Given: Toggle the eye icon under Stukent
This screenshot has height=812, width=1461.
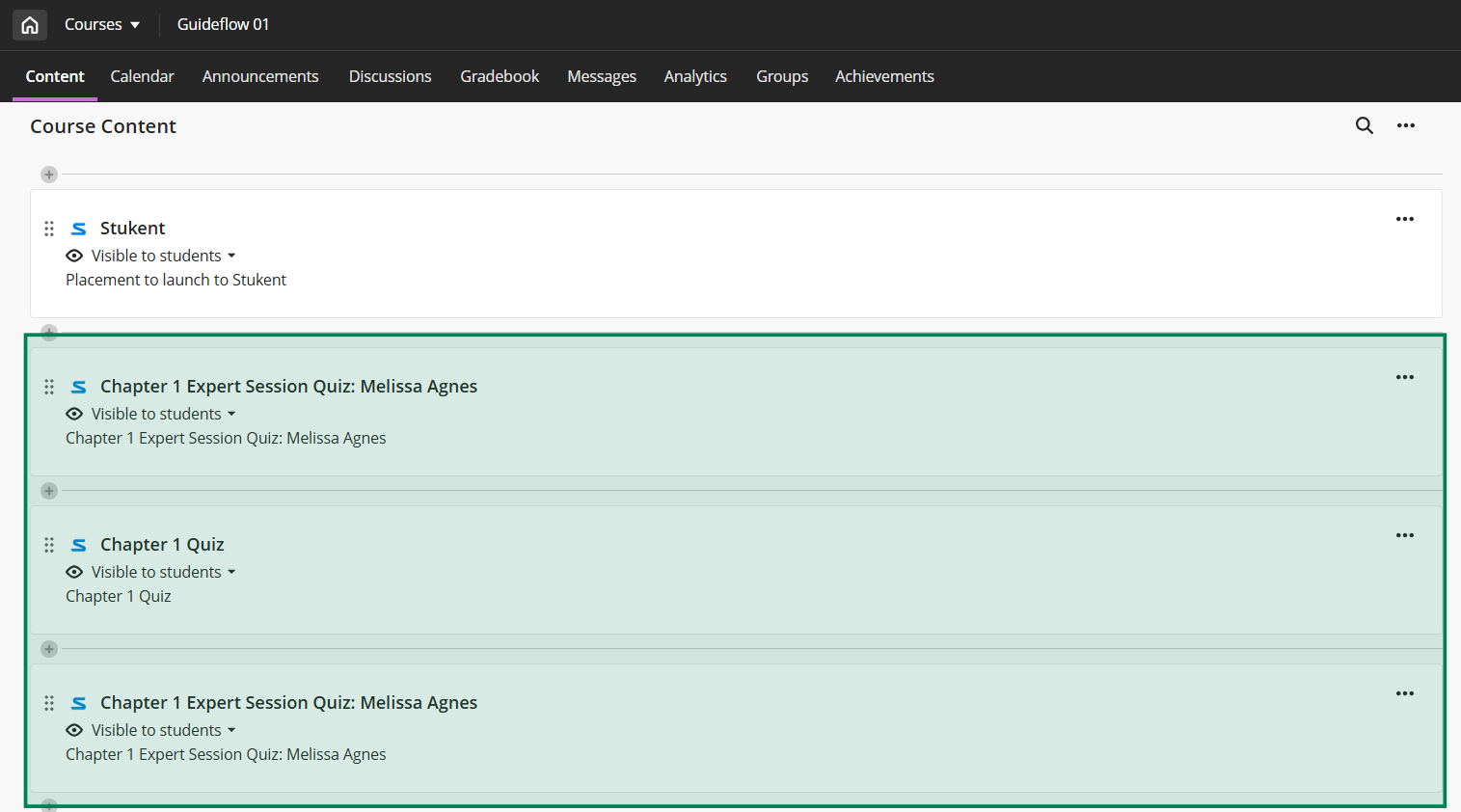Looking at the screenshot, I should tap(74, 256).
